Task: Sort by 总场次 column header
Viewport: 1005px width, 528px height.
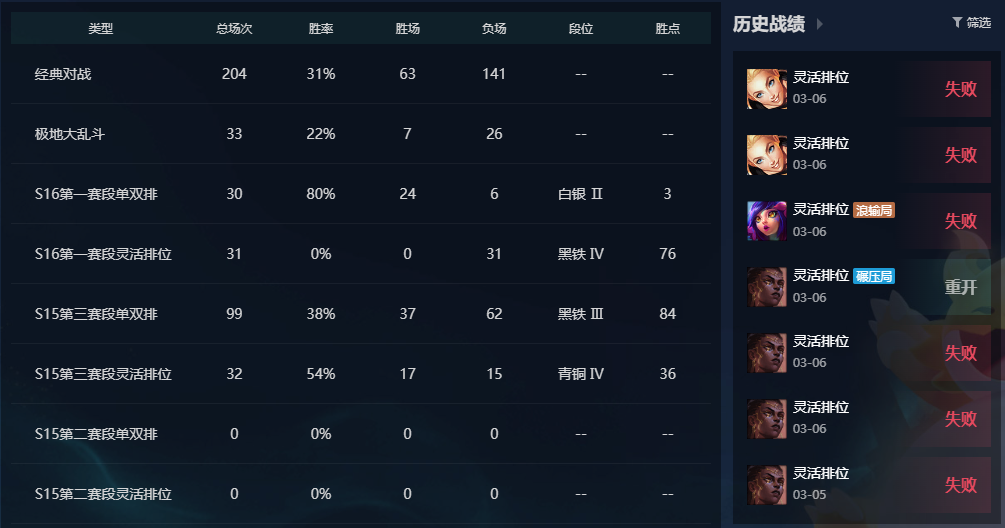Action: [x=234, y=29]
